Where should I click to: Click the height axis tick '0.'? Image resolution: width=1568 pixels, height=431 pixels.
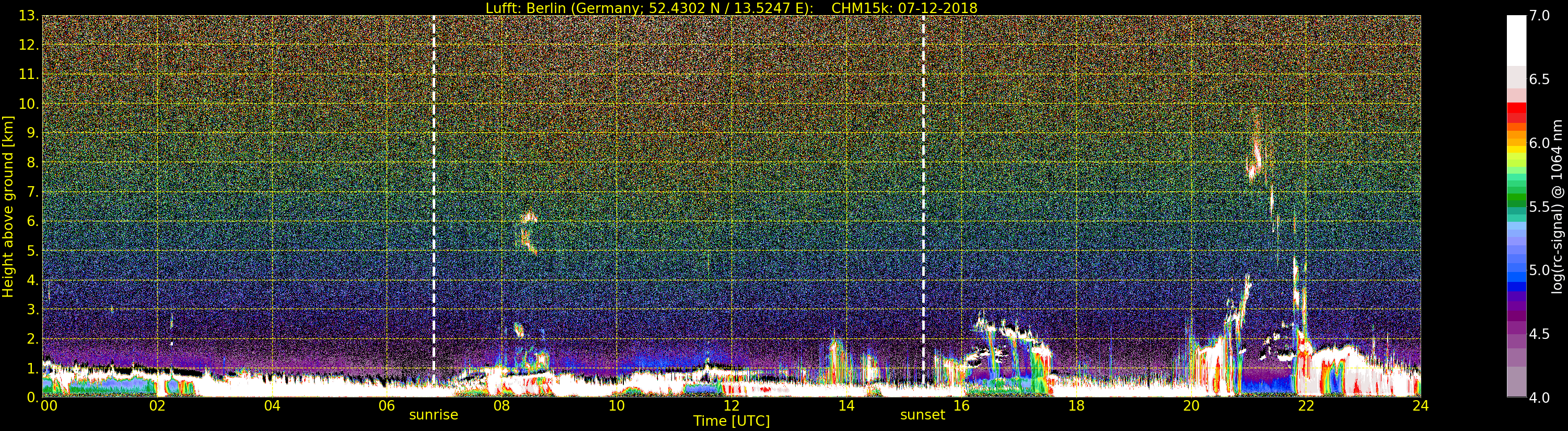33,397
